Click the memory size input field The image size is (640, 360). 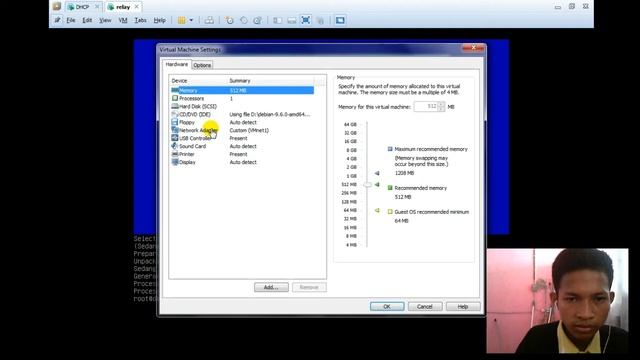click(426, 107)
